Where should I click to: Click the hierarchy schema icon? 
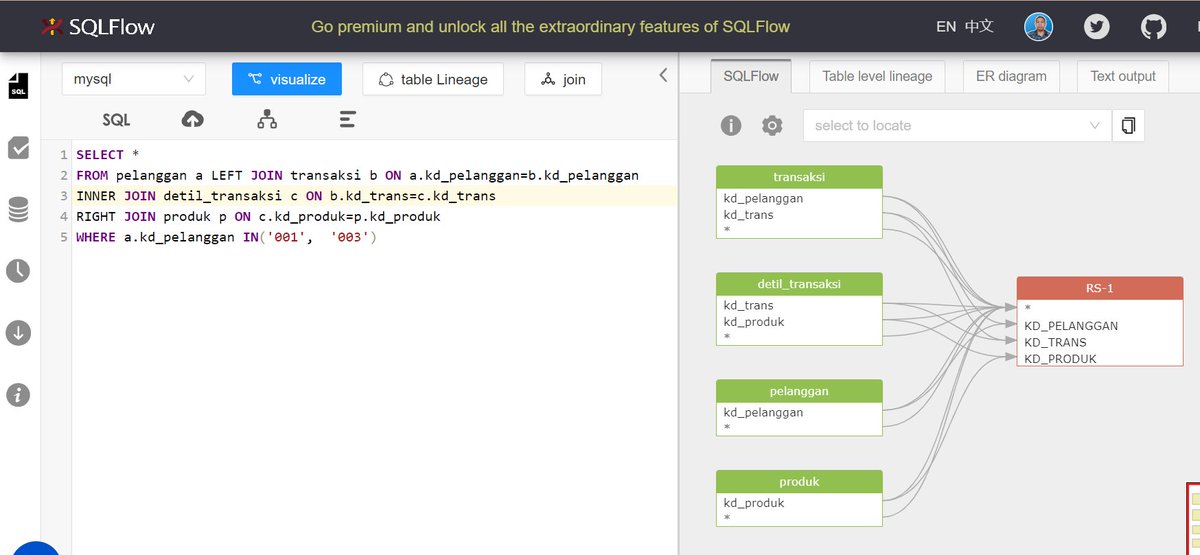(x=267, y=120)
